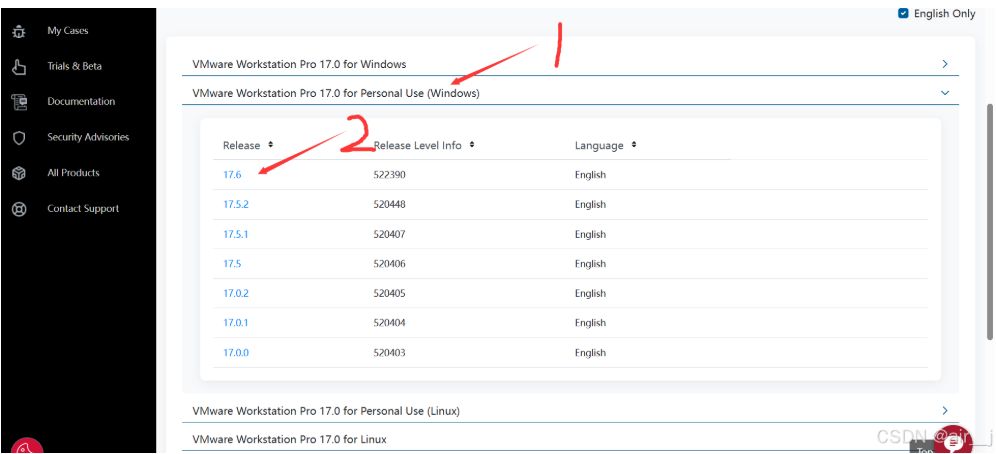996x454 pixels.
Task: Click the Release column header
Action: click(241, 145)
